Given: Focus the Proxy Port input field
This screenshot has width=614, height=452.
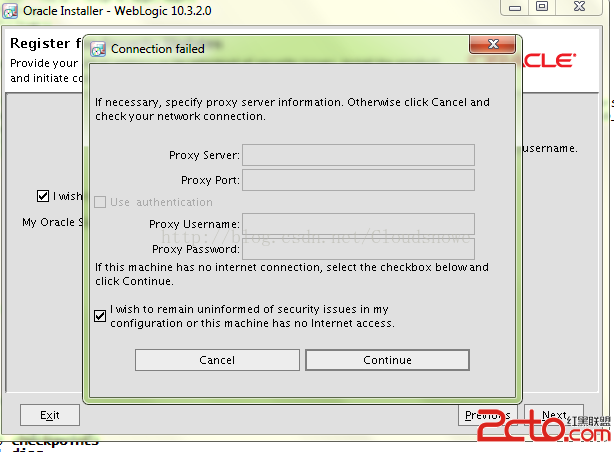Looking at the screenshot, I should click(x=358, y=180).
